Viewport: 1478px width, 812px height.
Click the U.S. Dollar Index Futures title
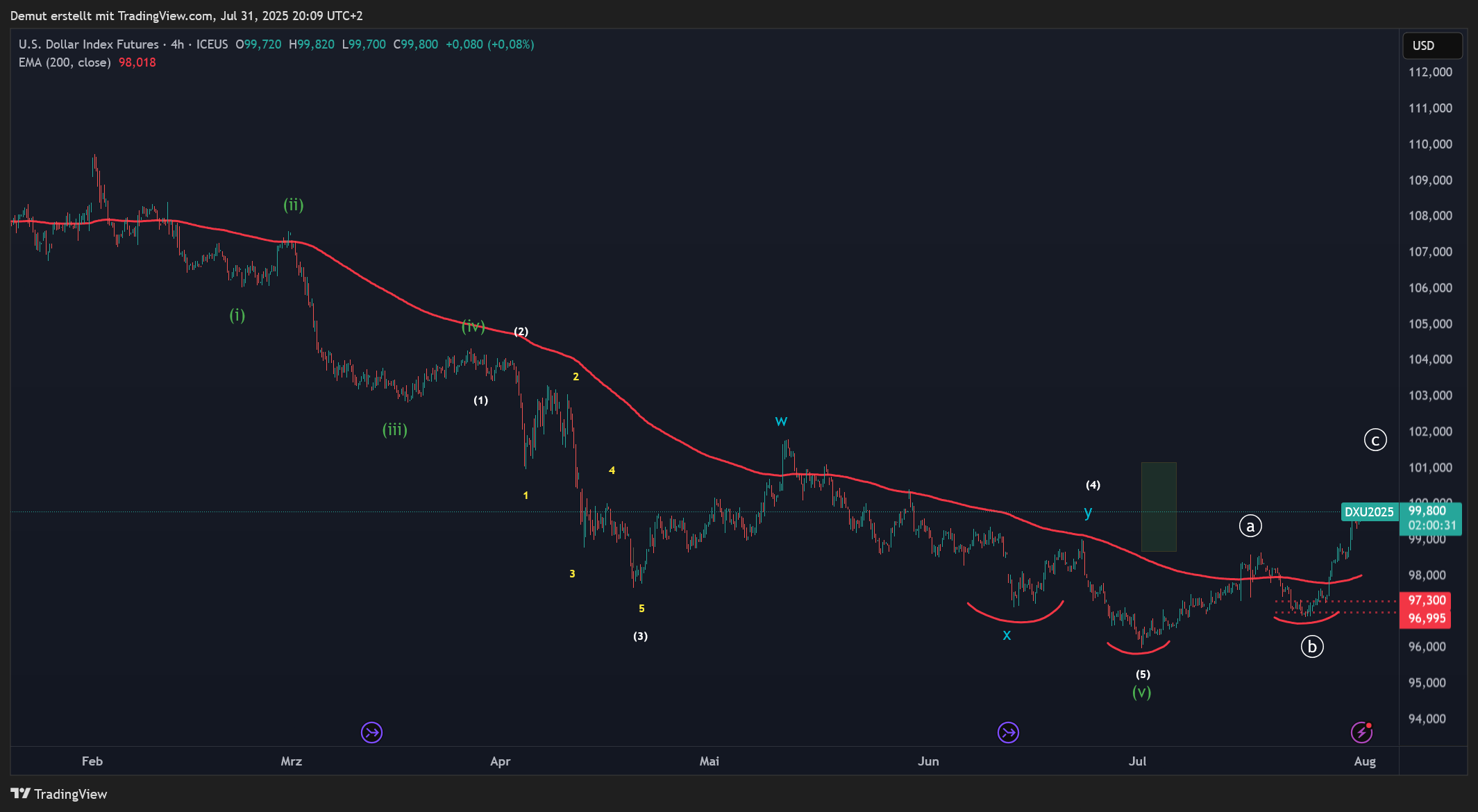[x=89, y=44]
